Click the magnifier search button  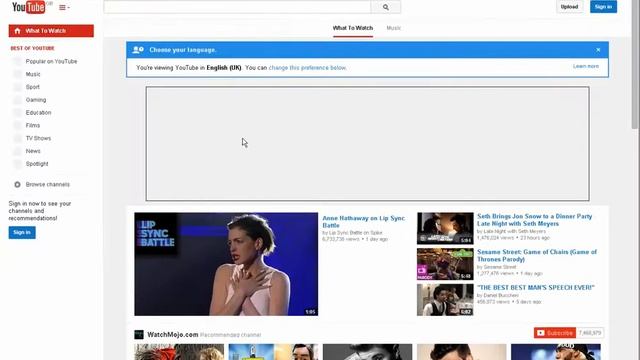[386, 7]
